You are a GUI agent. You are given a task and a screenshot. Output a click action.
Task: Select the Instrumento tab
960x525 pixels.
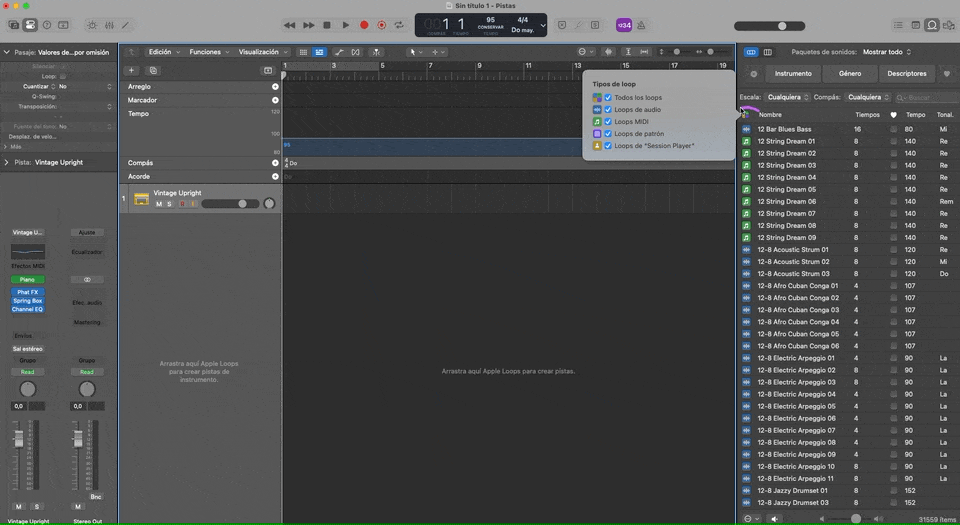[793, 73]
